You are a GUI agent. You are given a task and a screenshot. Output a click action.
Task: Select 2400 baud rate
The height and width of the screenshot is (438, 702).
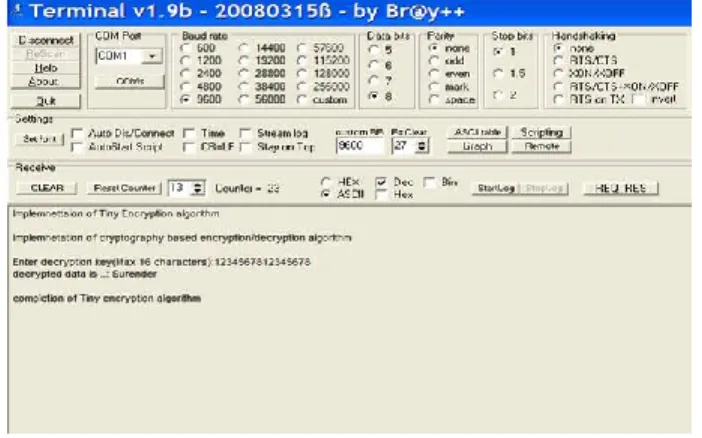click(x=185, y=73)
